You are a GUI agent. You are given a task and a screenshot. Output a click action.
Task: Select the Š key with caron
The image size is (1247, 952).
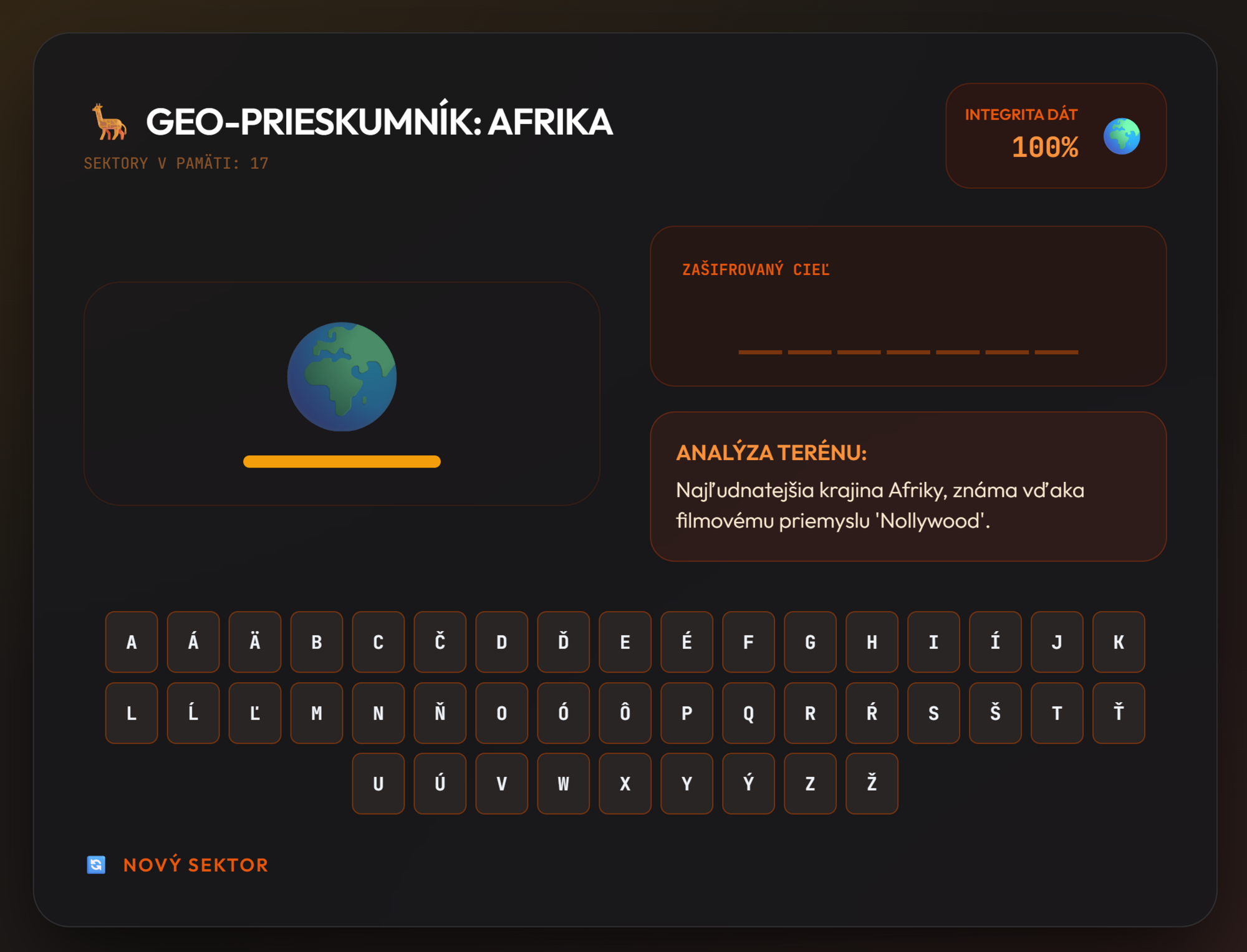995,713
